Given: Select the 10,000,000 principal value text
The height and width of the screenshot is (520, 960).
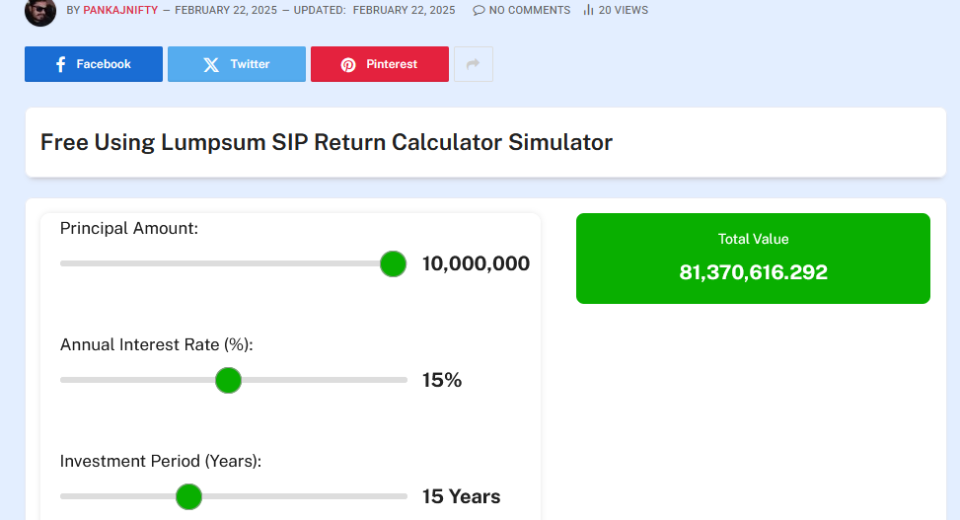Looking at the screenshot, I should pyautogui.click(x=476, y=264).
